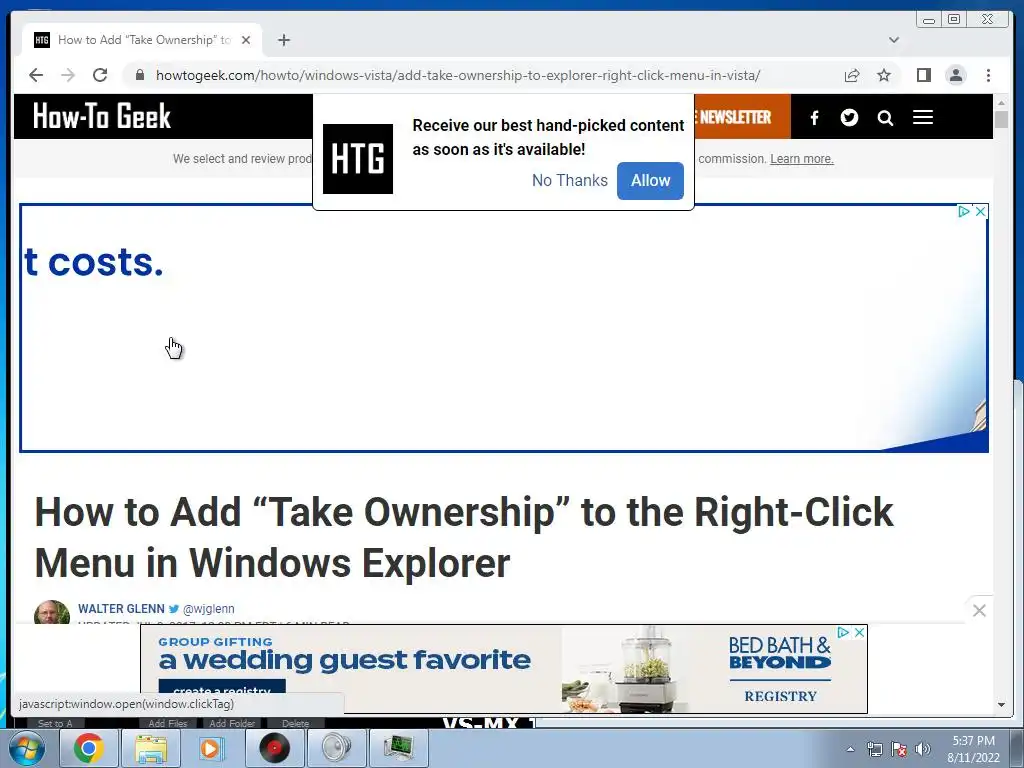
Task: Open the Windows Start menu
Action: pos(26,748)
